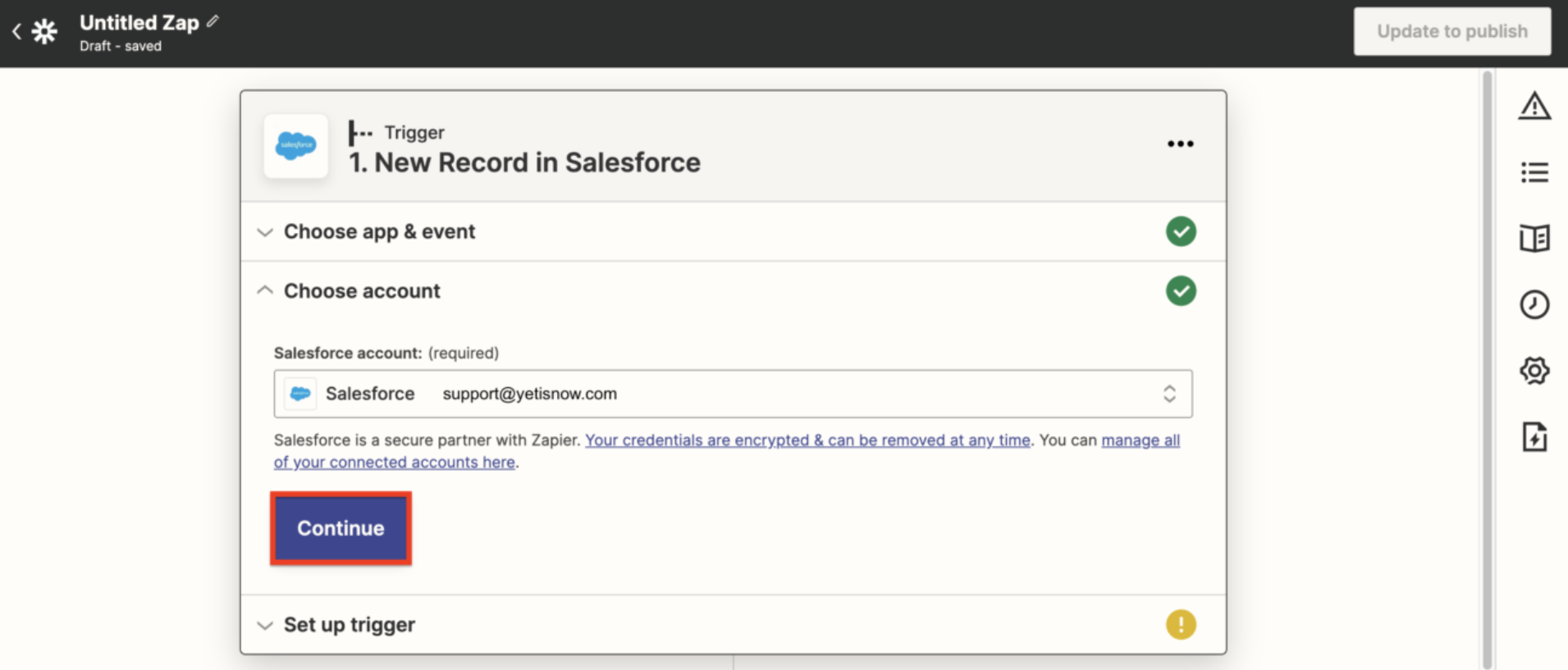
Task: Go back using the left arrow
Action: (x=16, y=32)
